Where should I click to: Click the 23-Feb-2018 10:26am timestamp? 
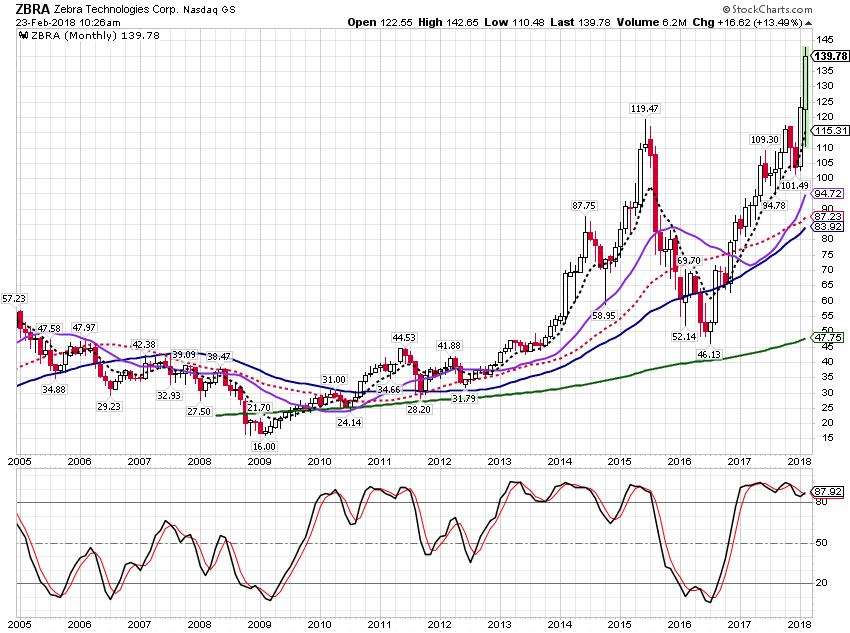68,23
